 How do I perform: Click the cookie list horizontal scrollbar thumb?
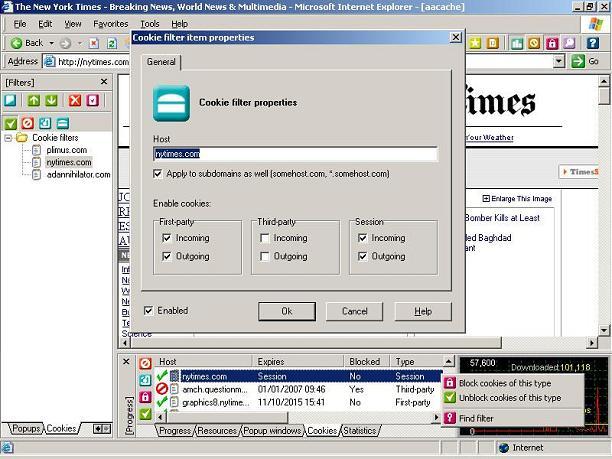228,417
